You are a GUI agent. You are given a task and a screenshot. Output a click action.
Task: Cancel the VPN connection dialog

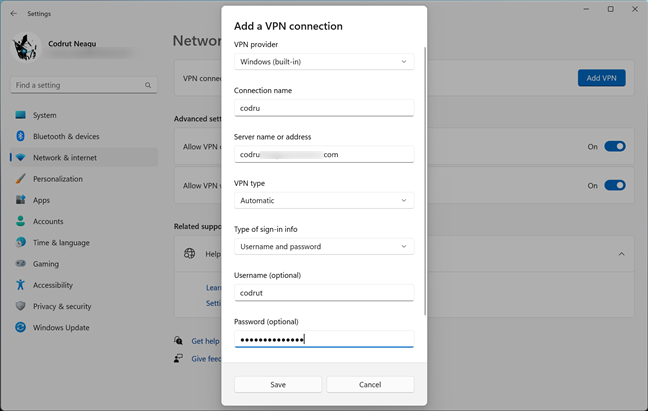pyautogui.click(x=370, y=385)
